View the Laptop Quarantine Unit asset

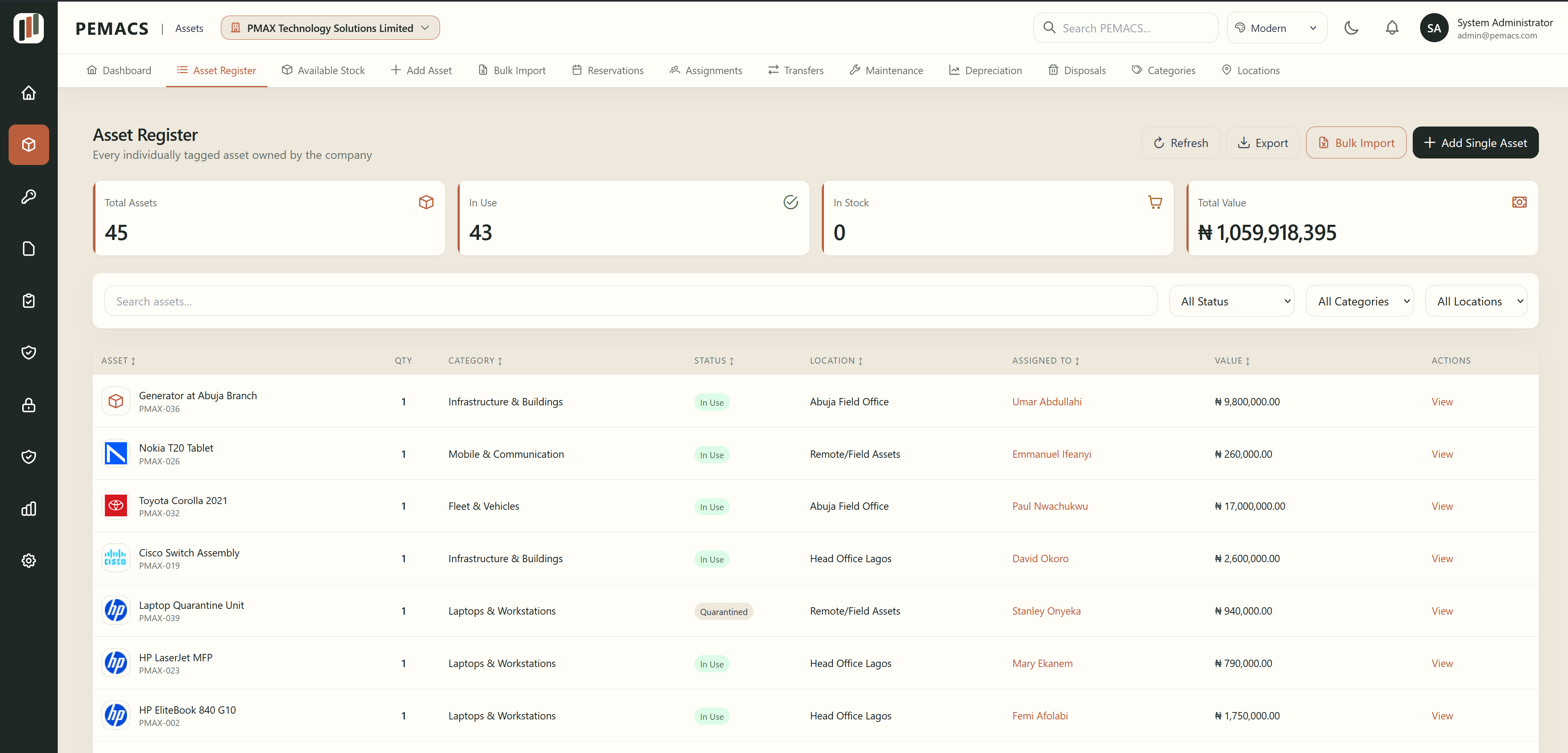1441,611
